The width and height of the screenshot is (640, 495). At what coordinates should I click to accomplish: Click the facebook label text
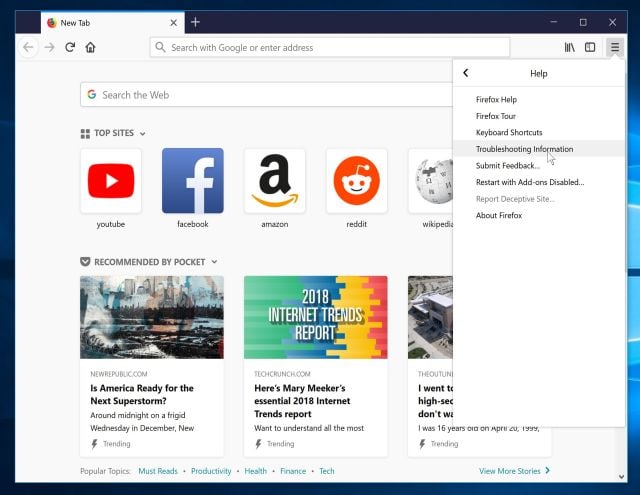point(193,224)
